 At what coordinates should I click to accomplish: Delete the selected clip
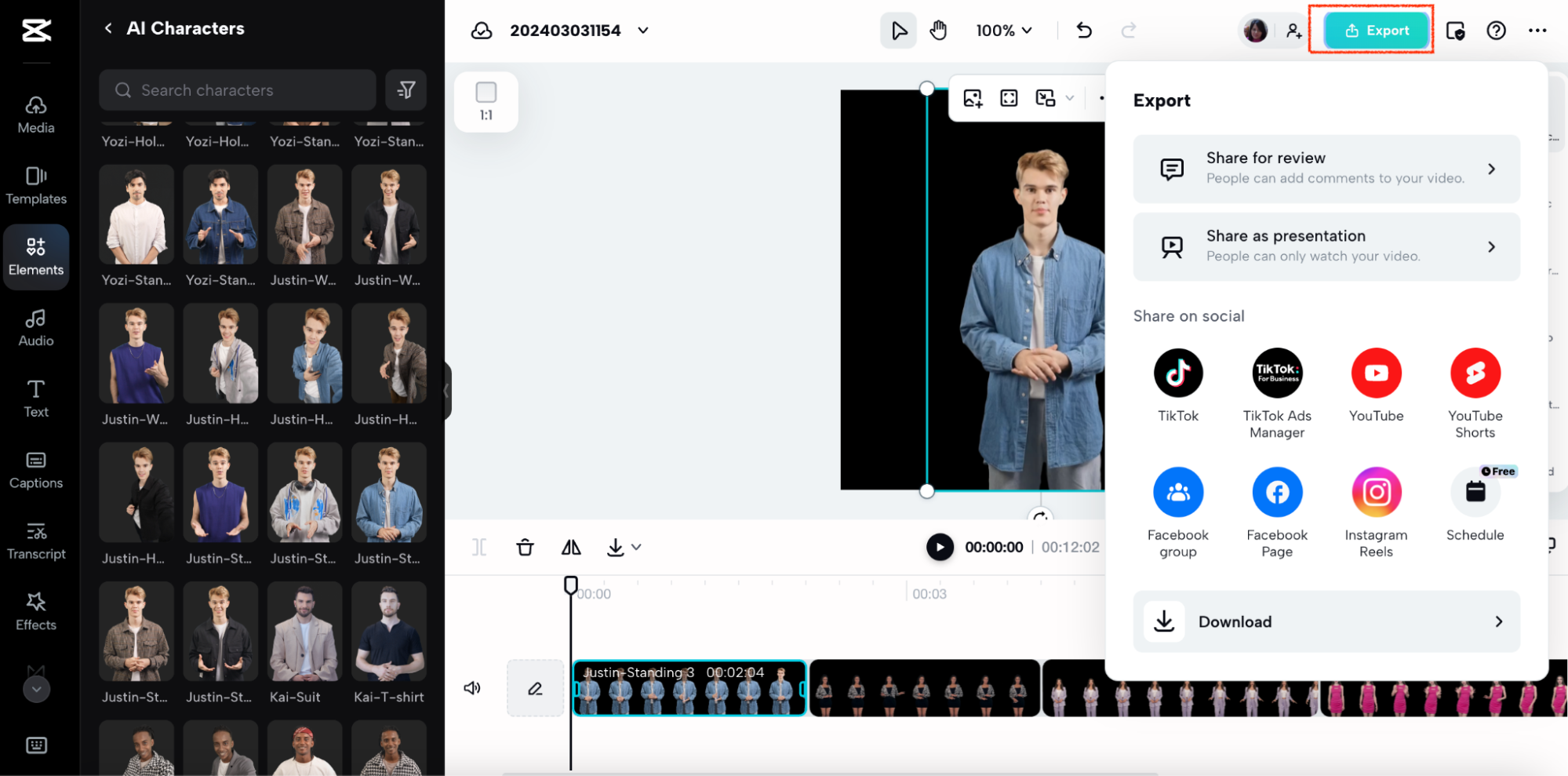(525, 547)
